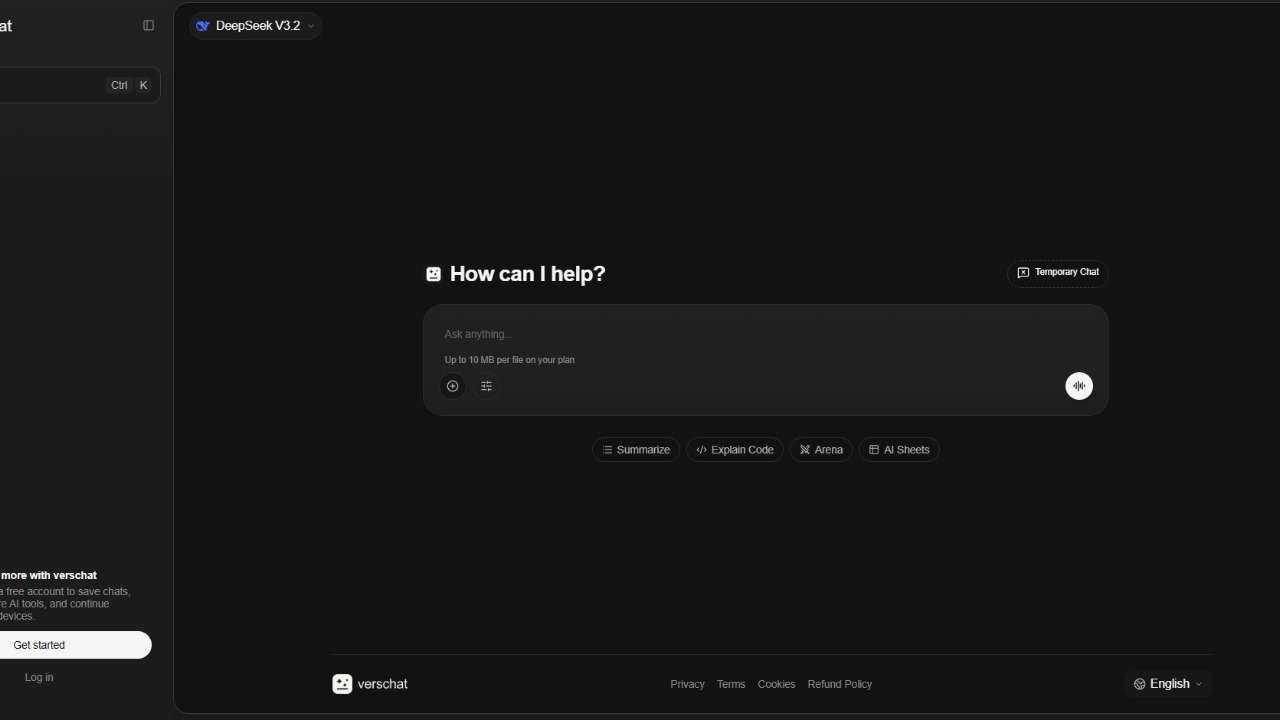Screen dimensions: 1280x720
Task: Click the verschat footer logo
Action: 370,684
